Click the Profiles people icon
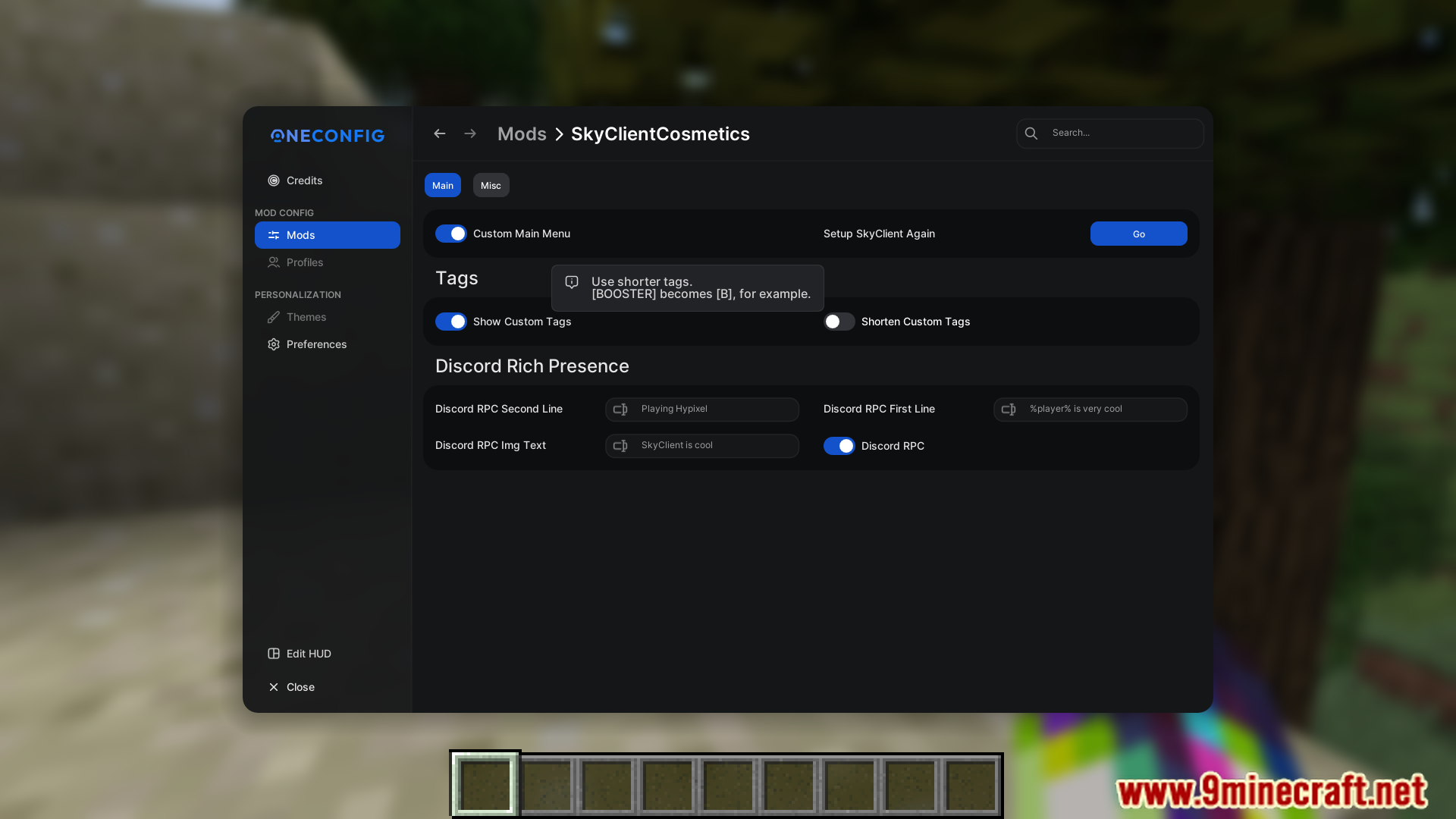Image resolution: width=1456 pixels, height=819 pixels. [x=274, y=262]
